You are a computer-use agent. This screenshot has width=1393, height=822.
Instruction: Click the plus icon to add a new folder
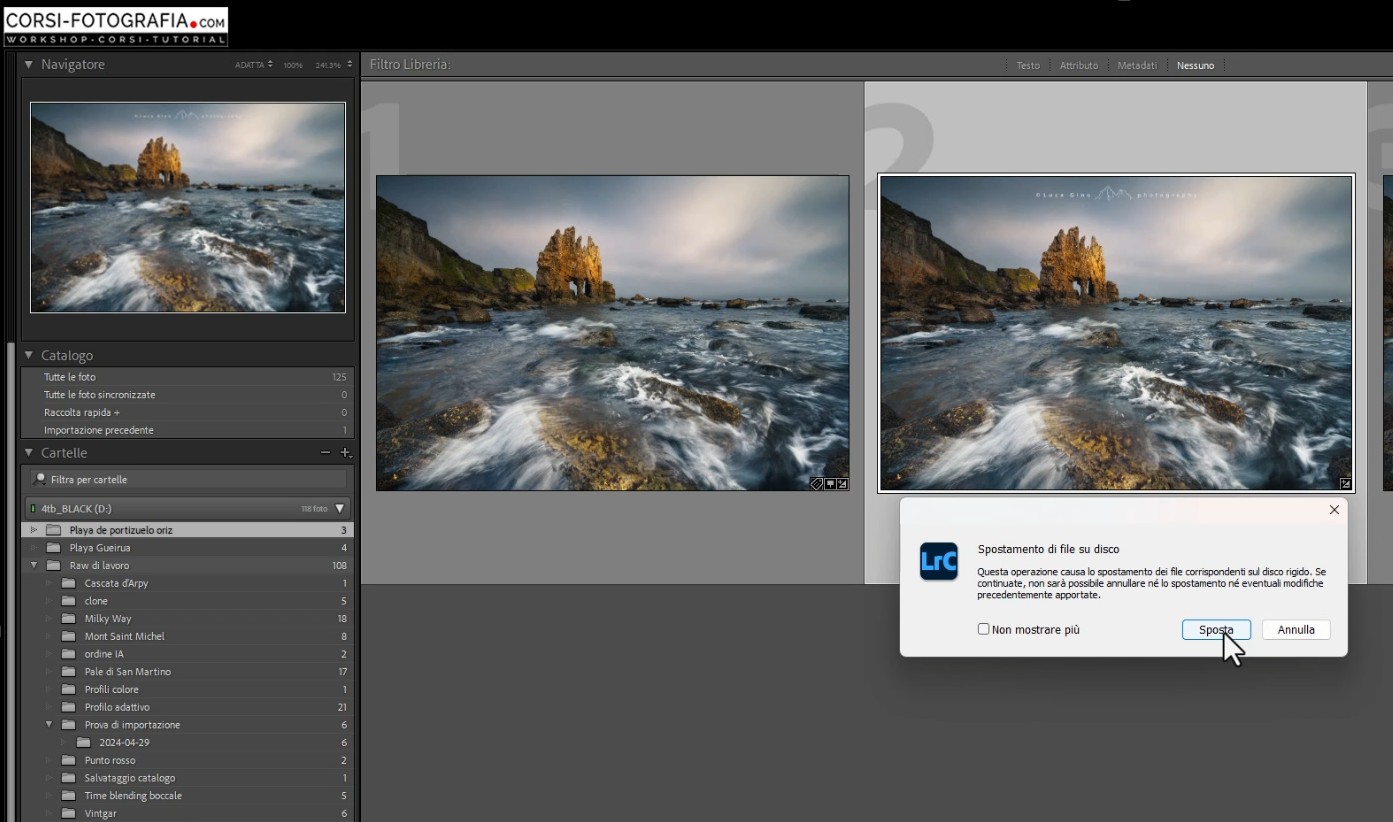tap(346, 452)
